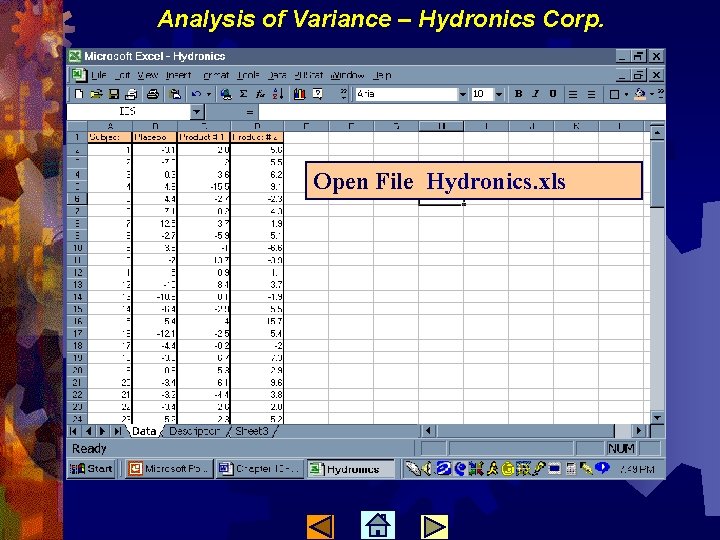Click the previous slide arrow button
720x540 pixels.
pyautogui.click(x=320, y=526)
